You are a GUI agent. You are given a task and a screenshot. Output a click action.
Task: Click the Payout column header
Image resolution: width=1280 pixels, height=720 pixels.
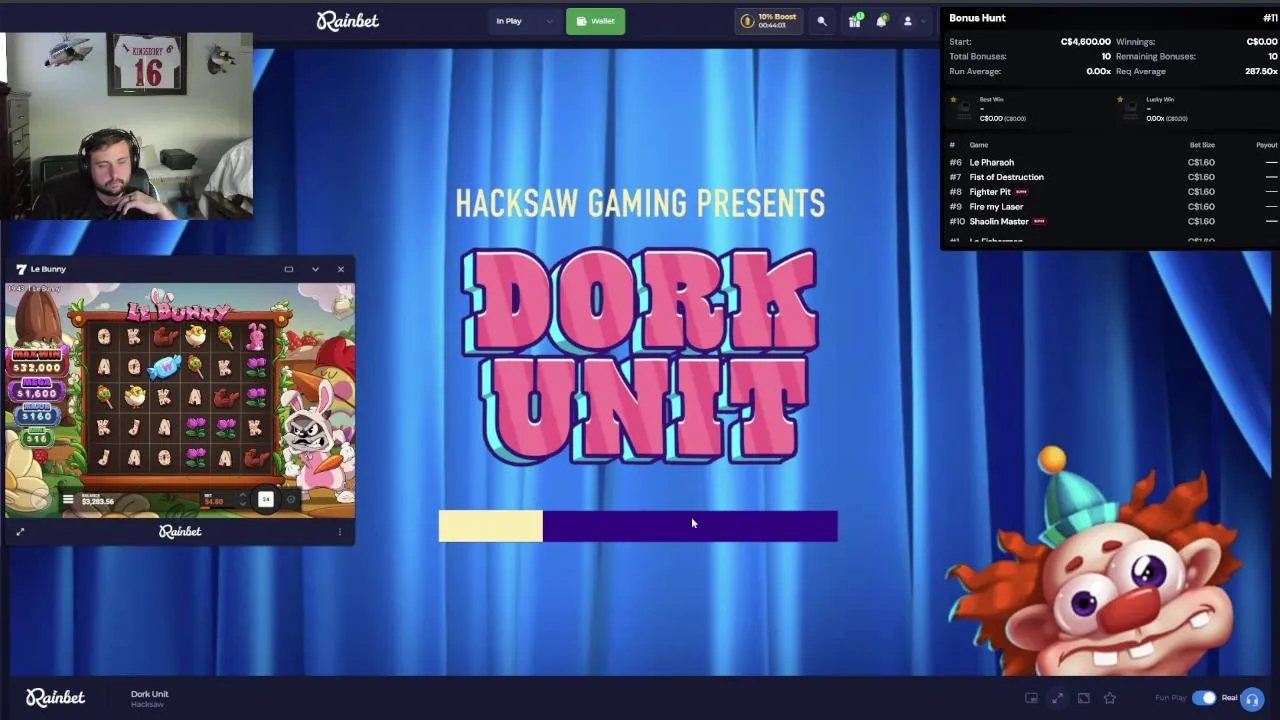(1267, 145)
